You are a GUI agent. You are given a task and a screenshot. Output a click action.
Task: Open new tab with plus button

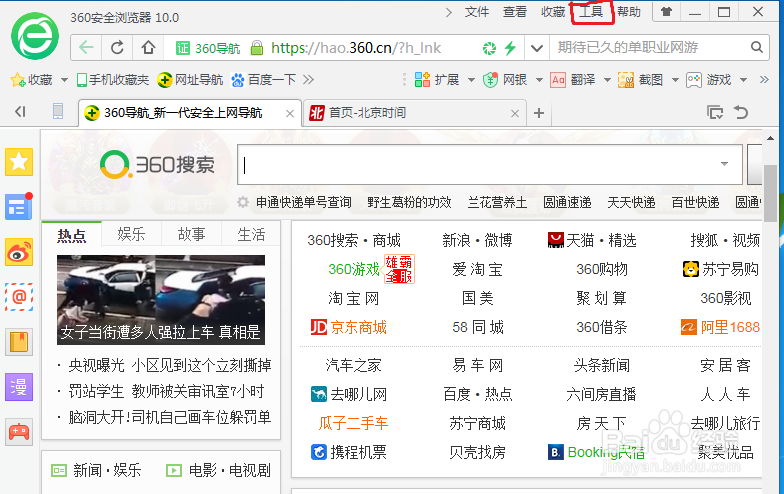point(539,113)
